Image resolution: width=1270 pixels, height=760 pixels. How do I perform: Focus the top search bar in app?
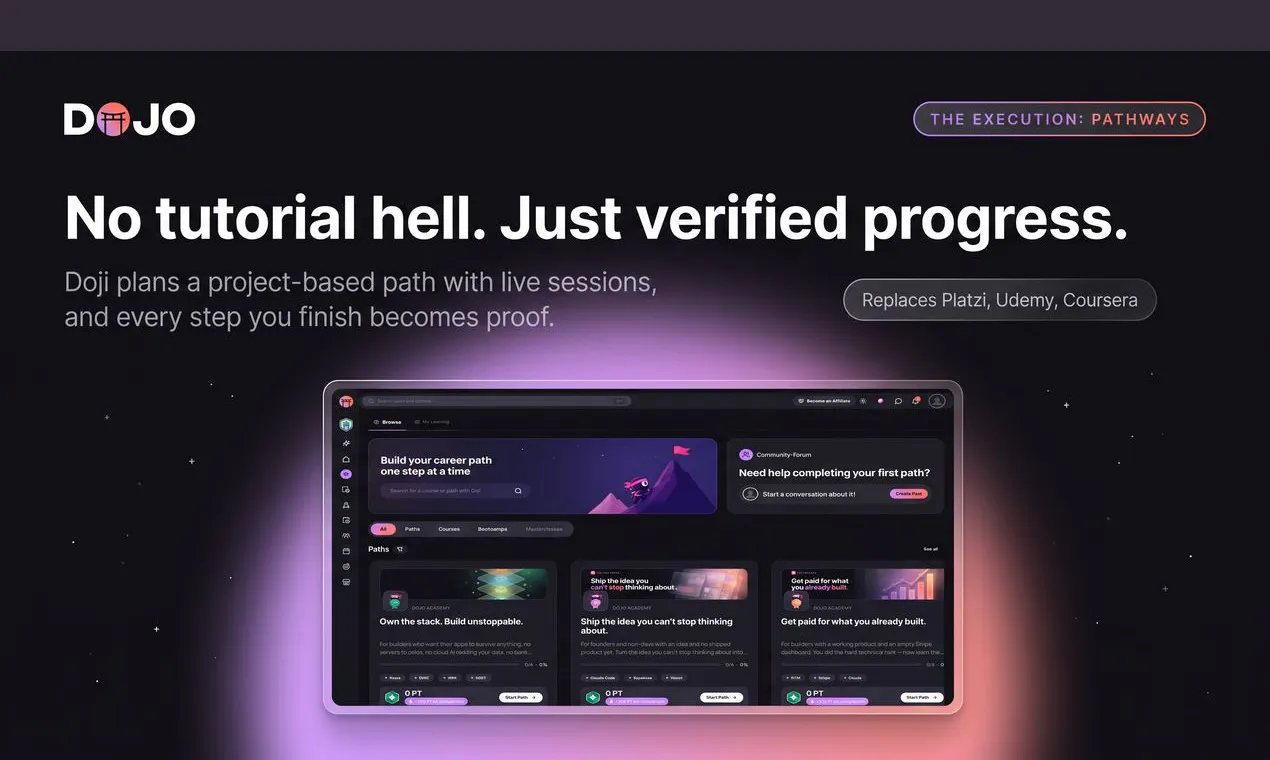pyautogui.click(x=497, y=401)
